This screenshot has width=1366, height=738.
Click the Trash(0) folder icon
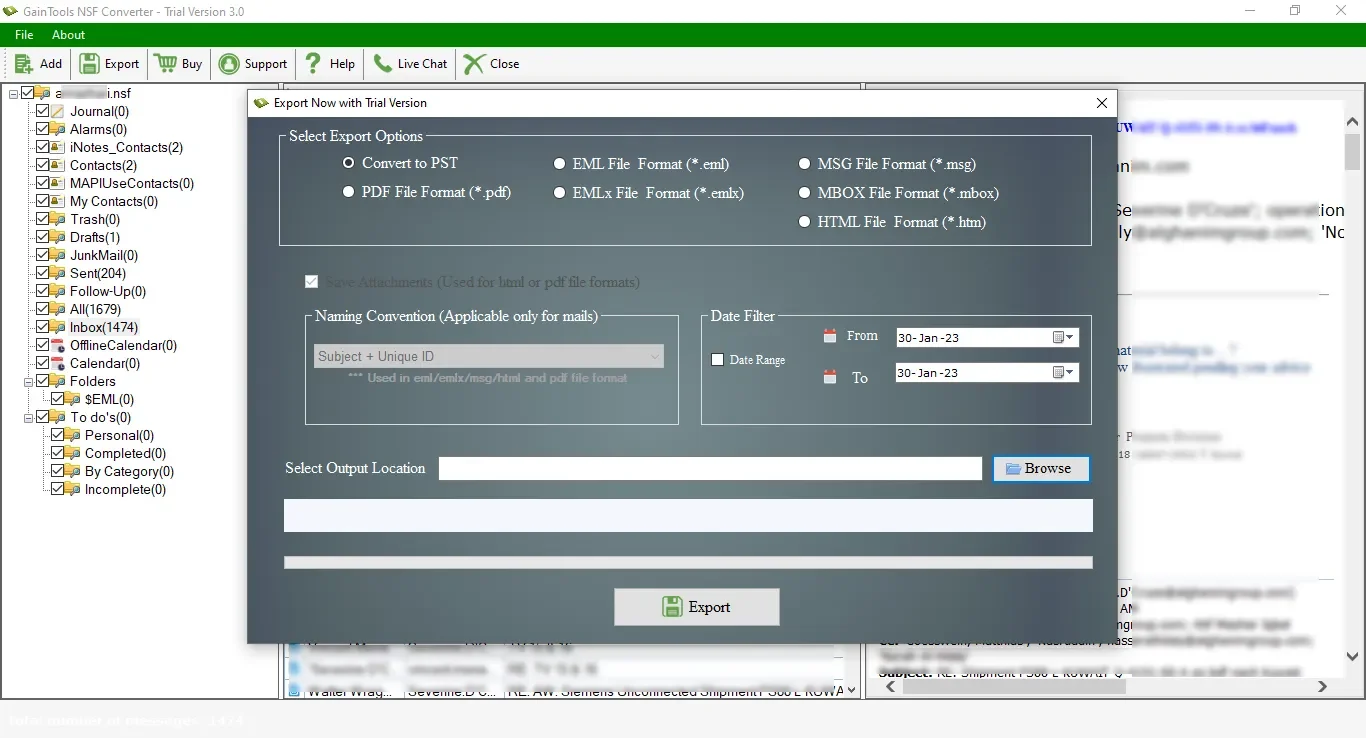pyautogui.click(x=58, y=220)
